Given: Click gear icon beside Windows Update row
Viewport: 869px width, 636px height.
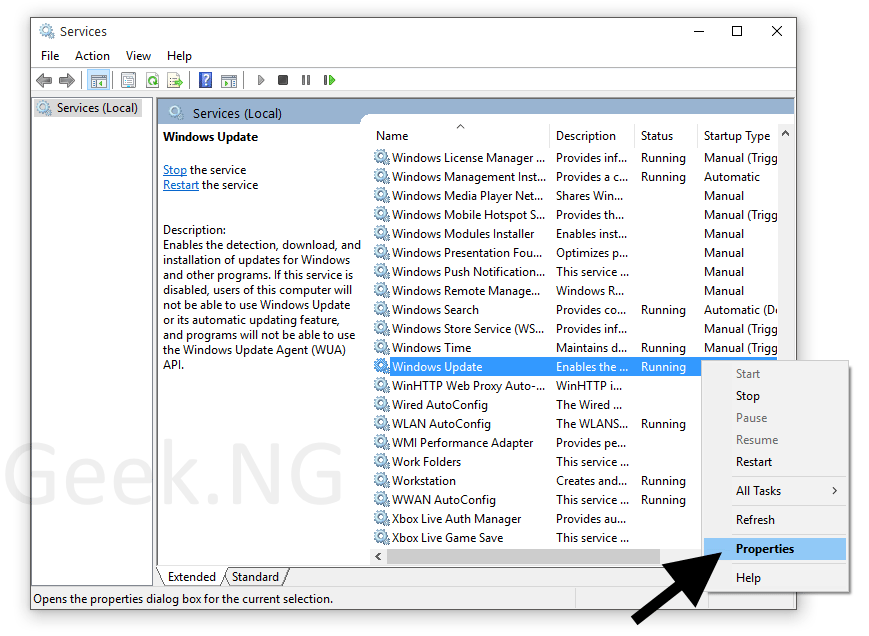Looking at the screenshot, I should coord(381,366).
